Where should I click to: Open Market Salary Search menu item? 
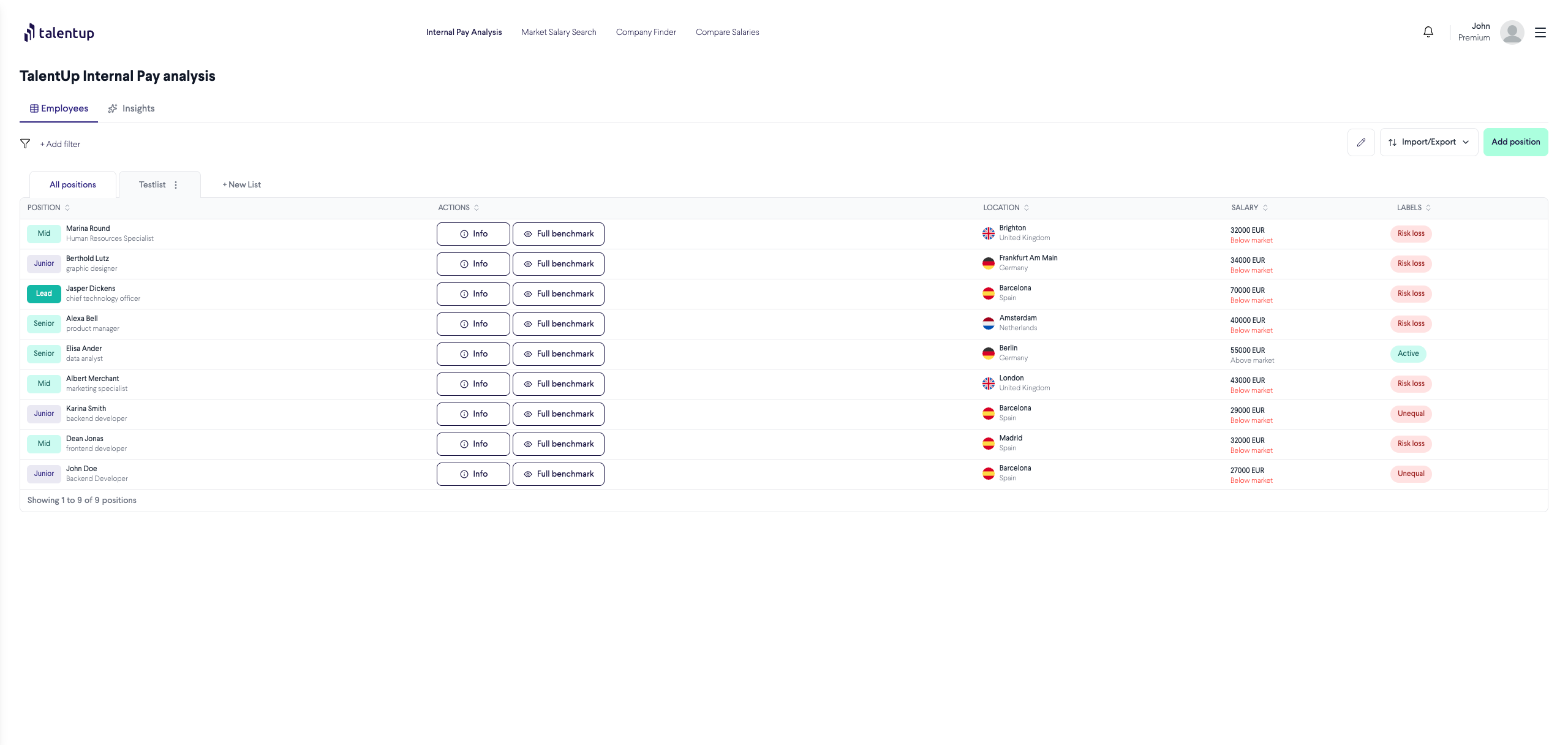click(558, 32)
